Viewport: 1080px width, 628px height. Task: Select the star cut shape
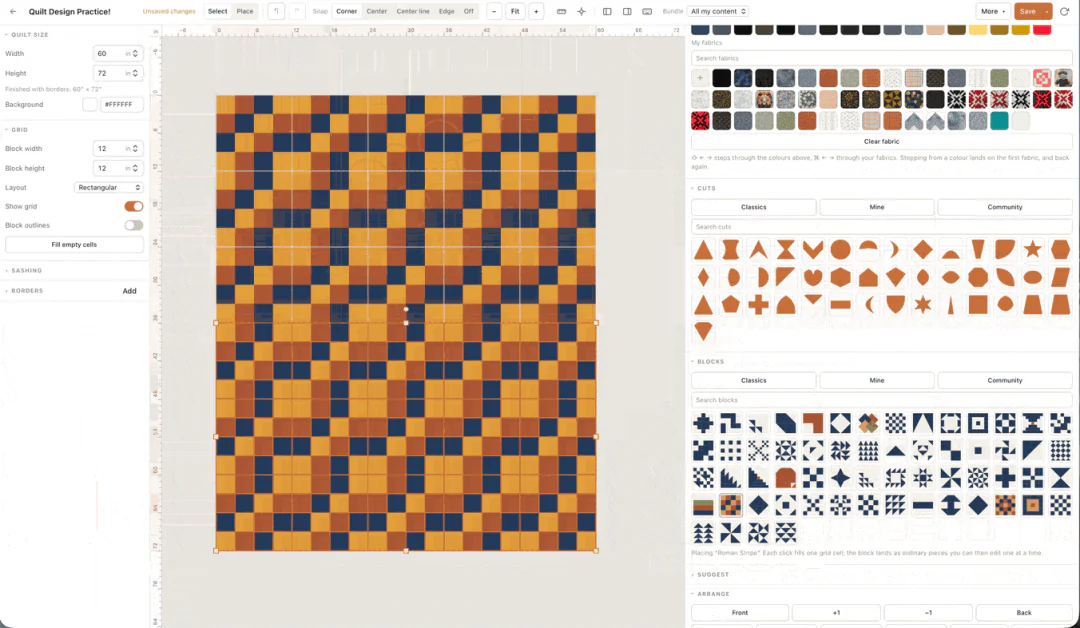pos(1032,249)
